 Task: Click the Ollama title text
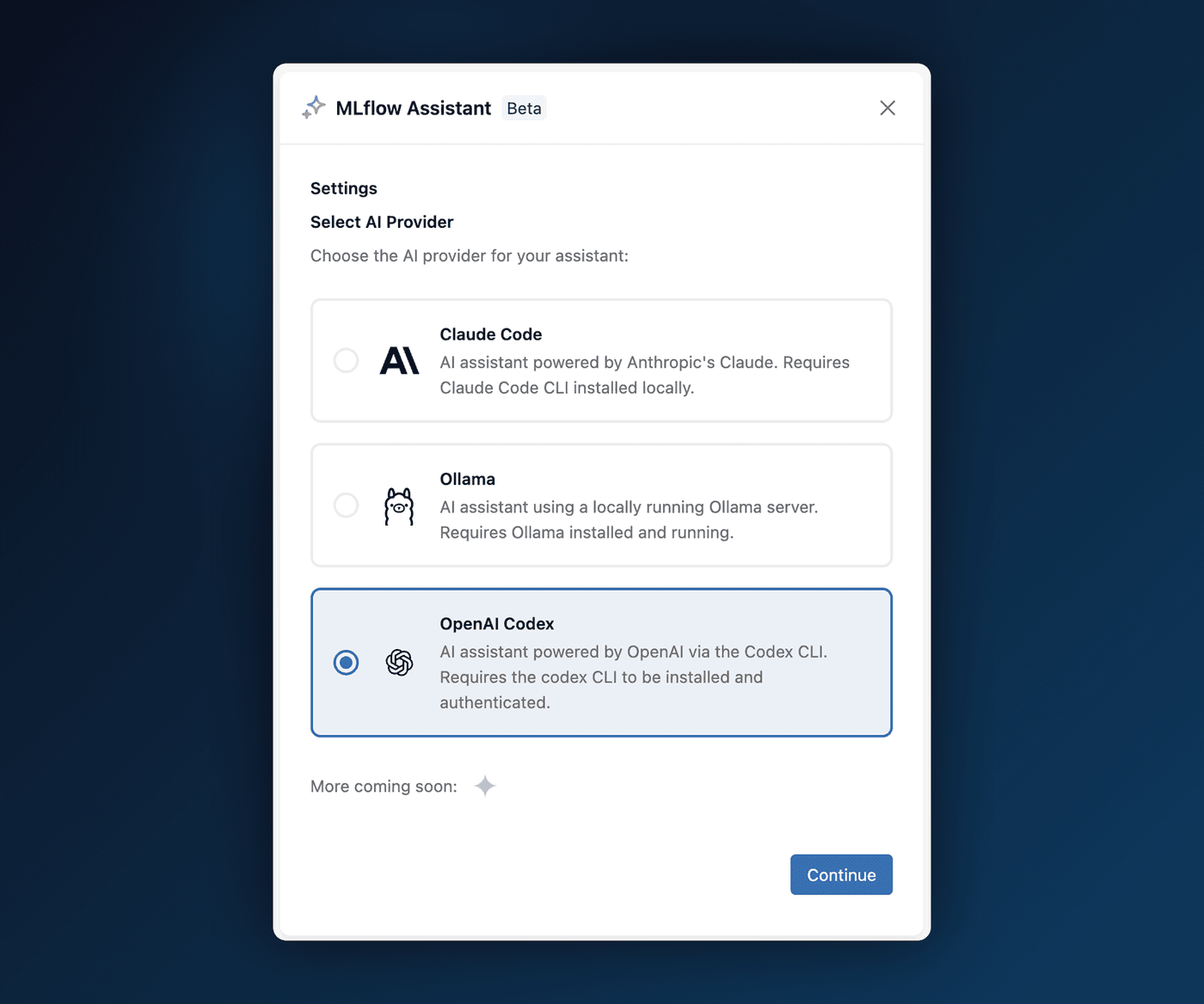pyautogui.click(x=468, y=479)
